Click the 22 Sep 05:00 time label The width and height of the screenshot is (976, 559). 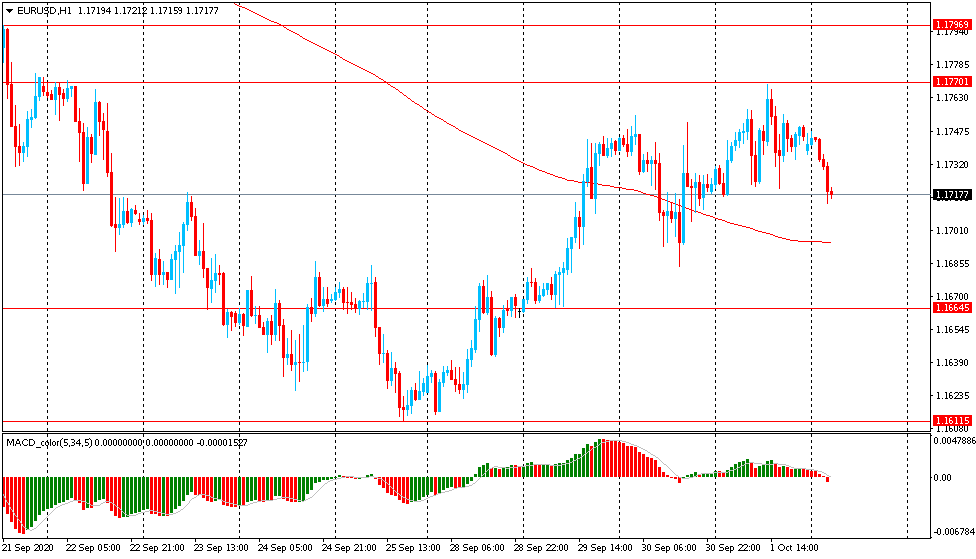click(x=93, y=548)
